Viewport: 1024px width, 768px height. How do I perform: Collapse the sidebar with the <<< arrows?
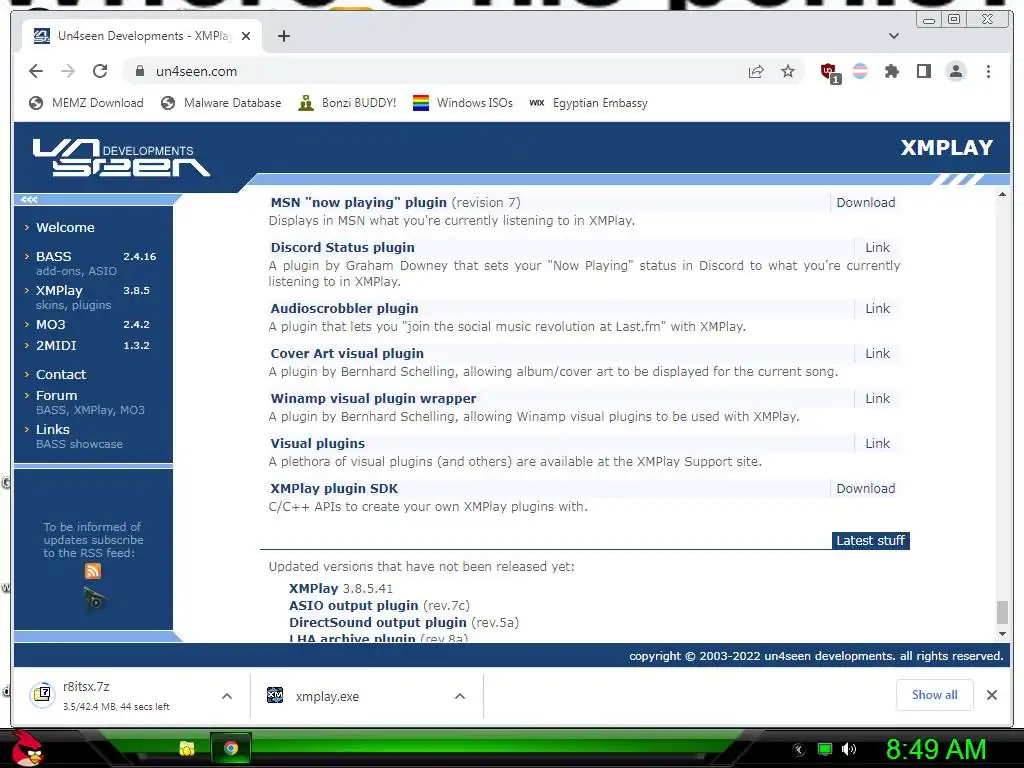click(x=29, y=200)
